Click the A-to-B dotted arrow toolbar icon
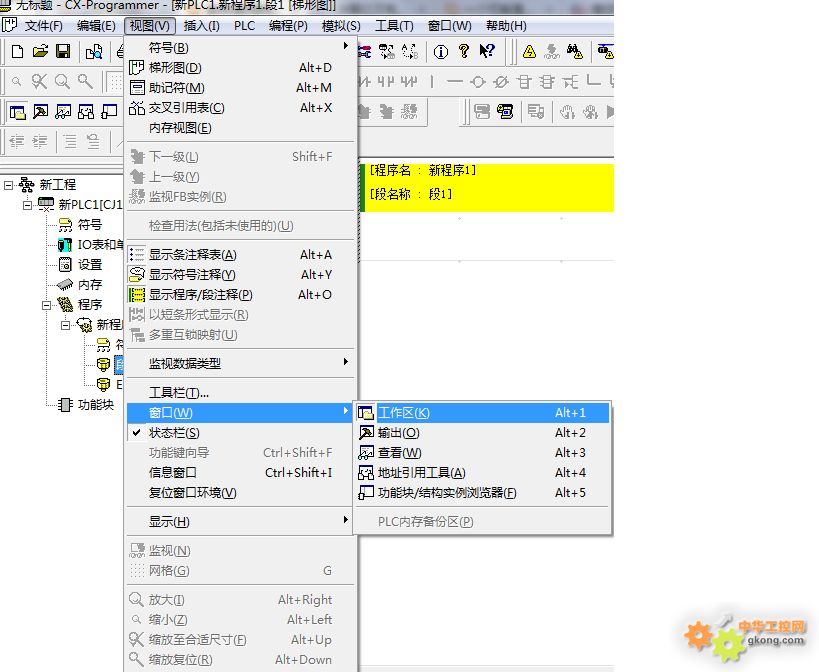The width and height of the screenshot is (819, 672). pos(410,51)
